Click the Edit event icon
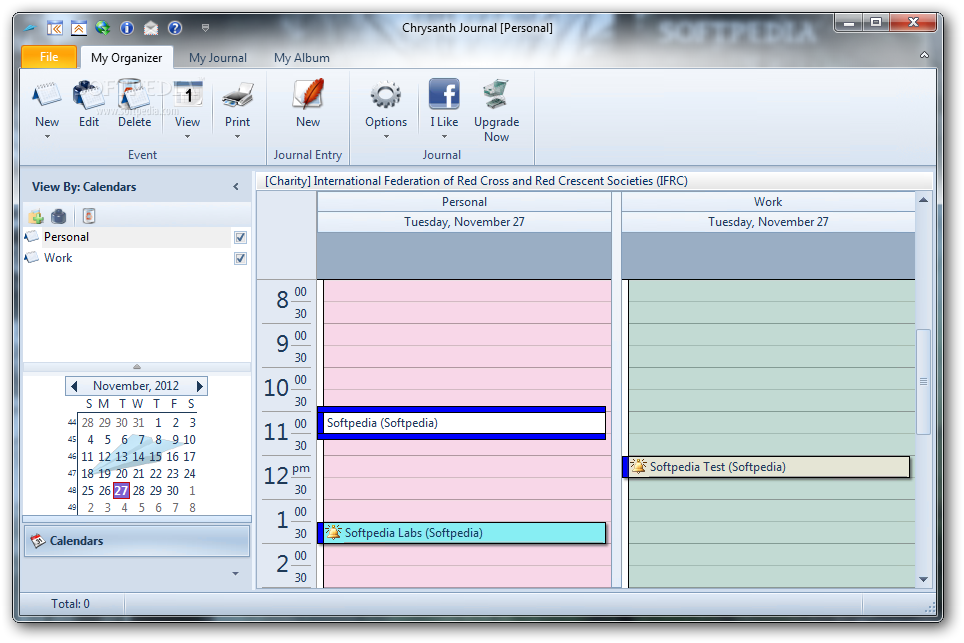This screenshot has height=643, width=964. tap(89, 95)
